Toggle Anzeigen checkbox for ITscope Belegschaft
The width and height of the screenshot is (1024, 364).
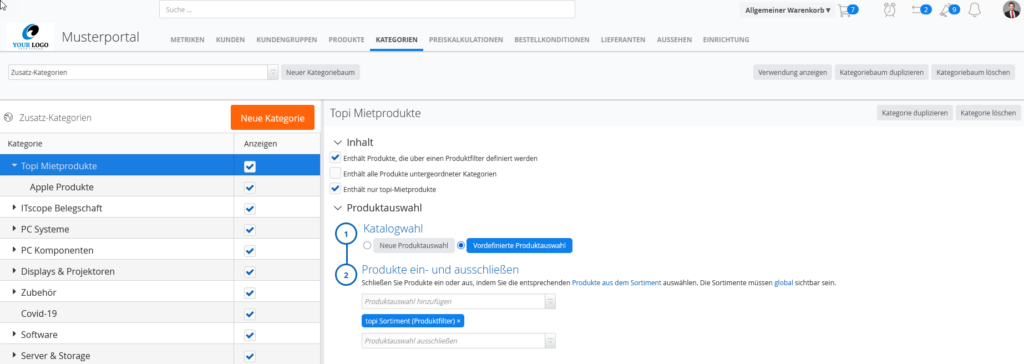click(249, 208)
